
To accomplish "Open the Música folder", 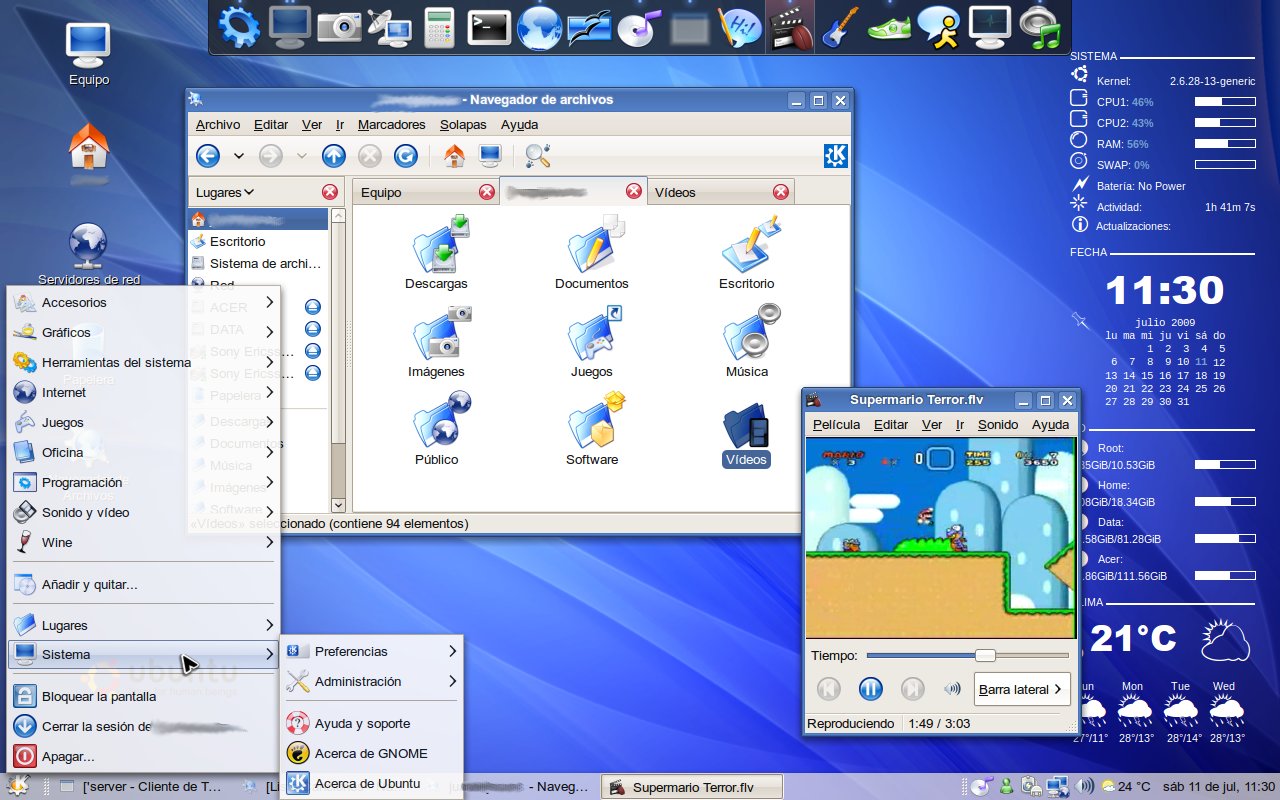I will point(748,340).
